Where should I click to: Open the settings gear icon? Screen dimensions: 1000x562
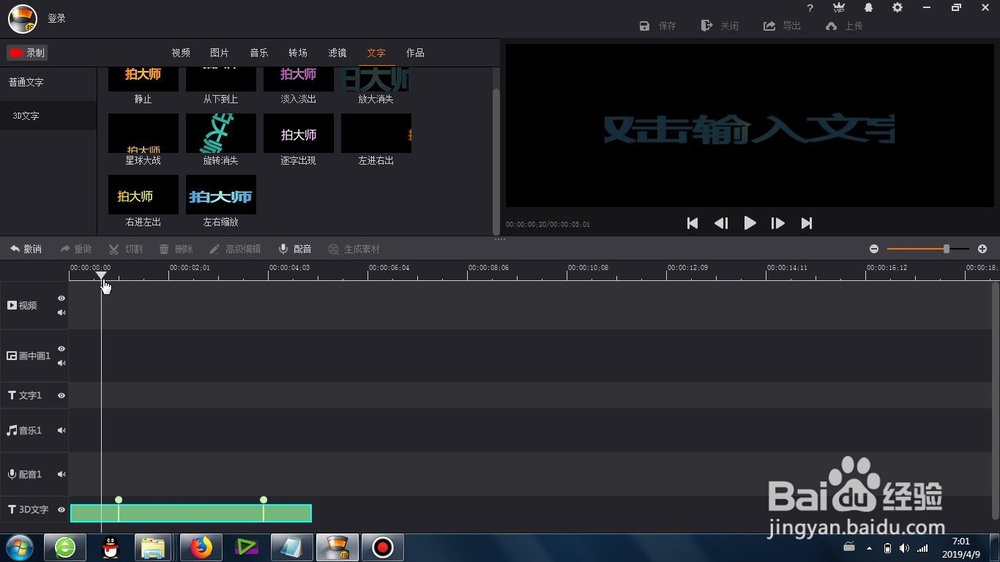[x=897, y=8]
